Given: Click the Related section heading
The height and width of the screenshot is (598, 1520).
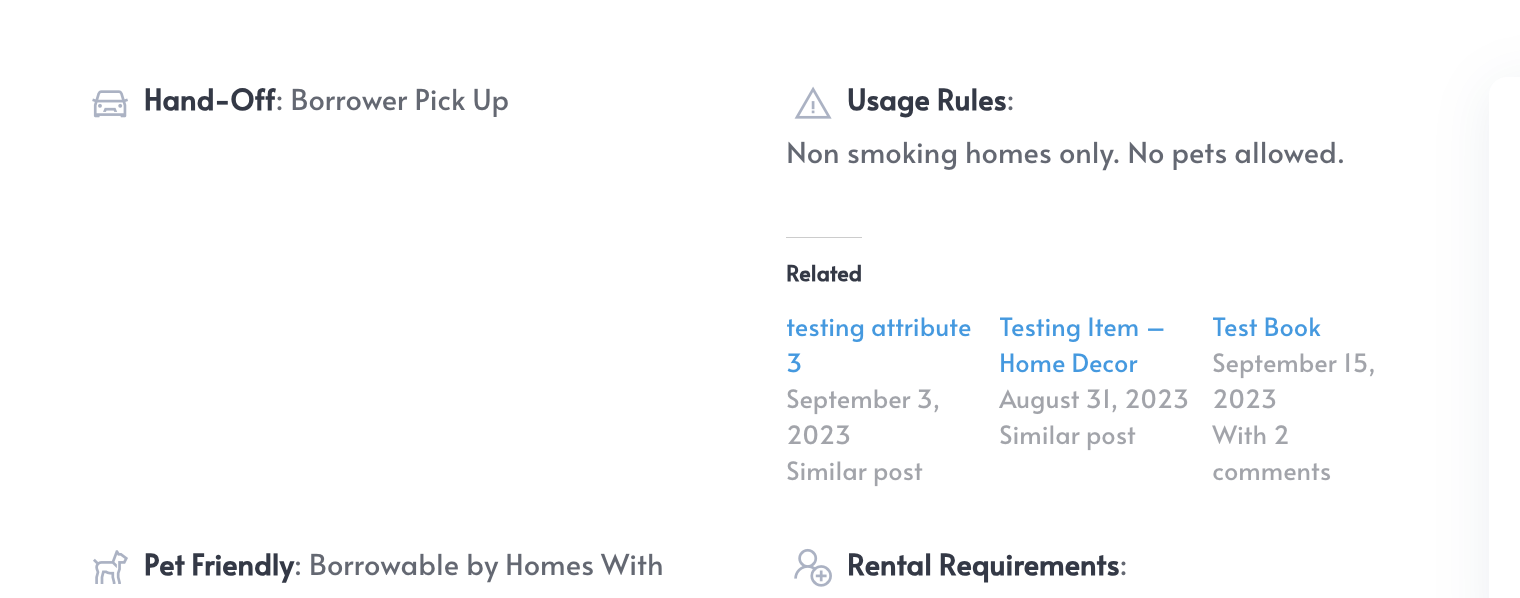Looking at the screenshot, I should [x=824, y=274].
